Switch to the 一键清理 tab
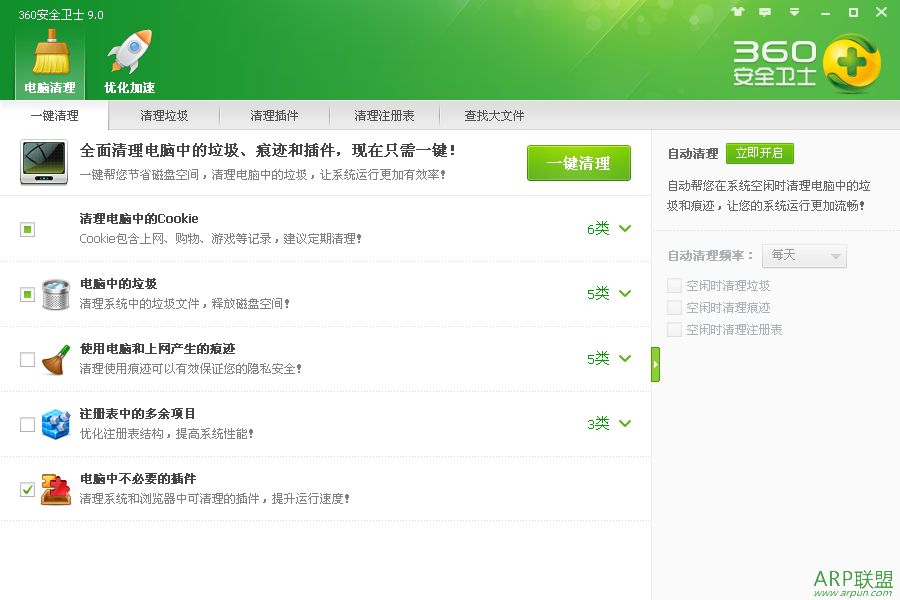900x600 pixels. pos(55,115)
